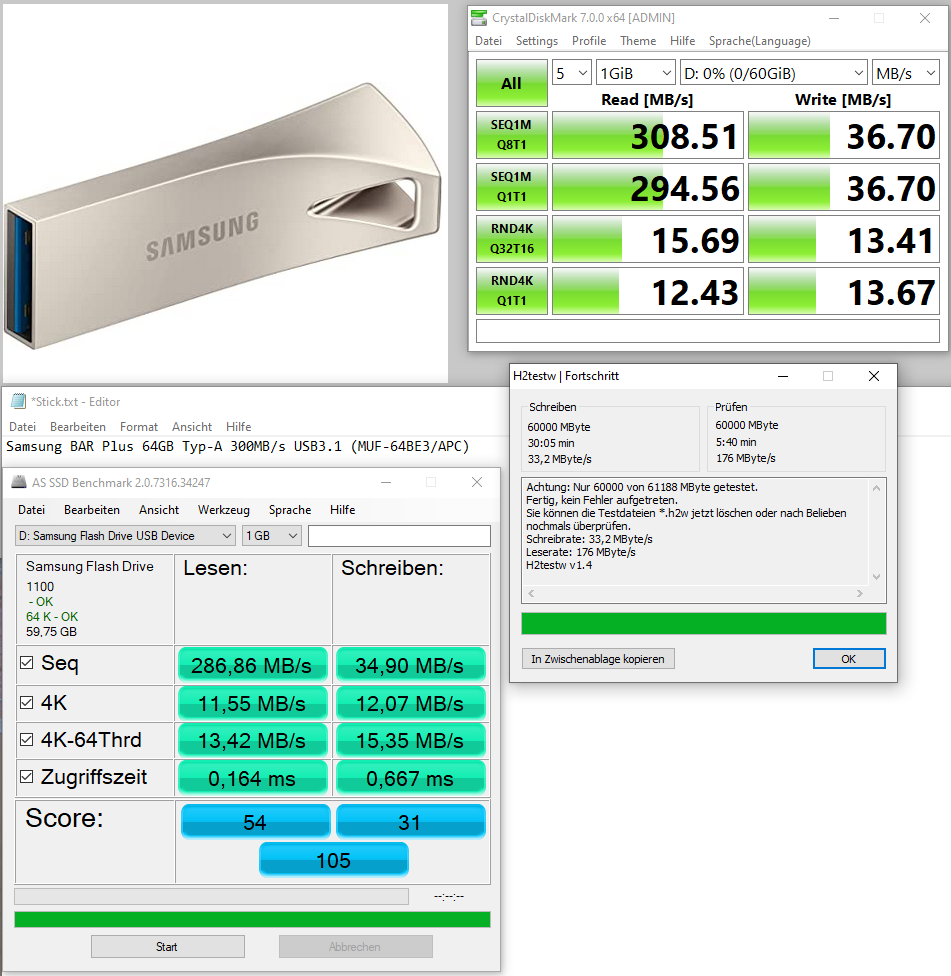Click the CrystalDiskMark app icon in title bar
951x976 pixels.
tap(479, 18)
